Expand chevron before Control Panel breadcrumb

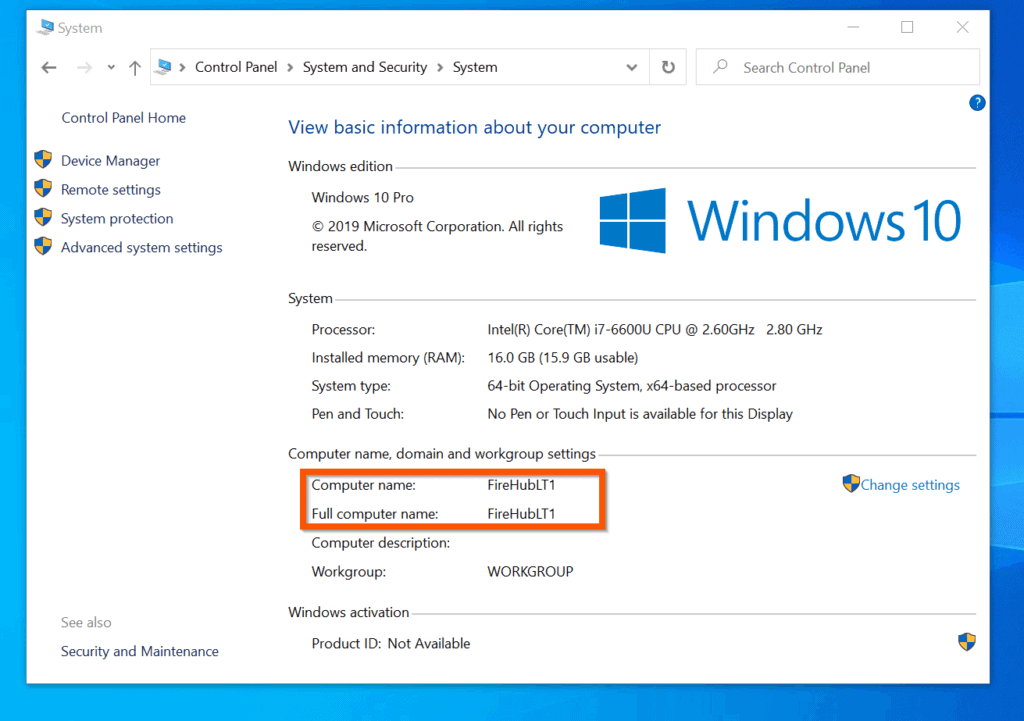(182, 67)
